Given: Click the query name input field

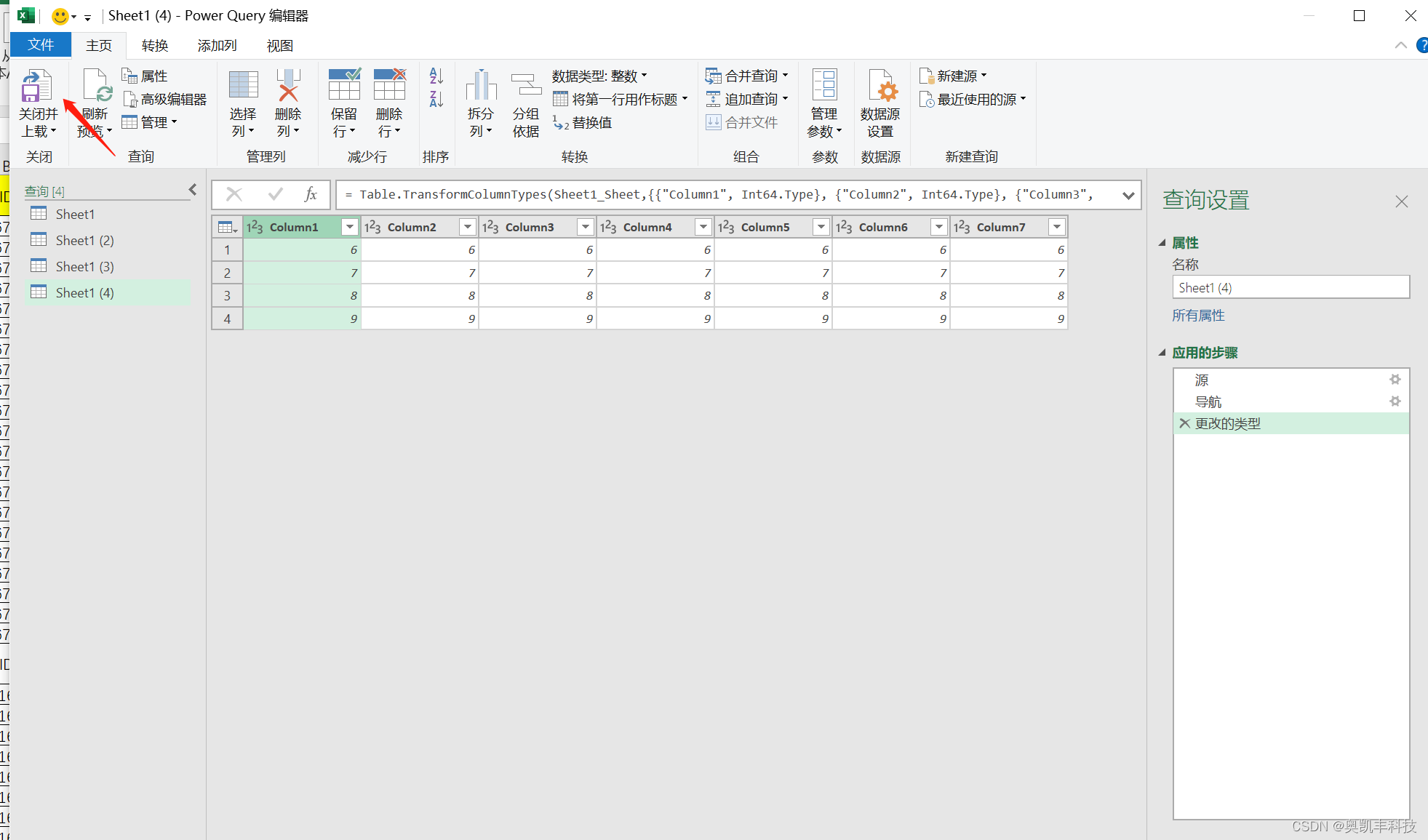Looking at the screenshot, I should tap(1290, 288).
